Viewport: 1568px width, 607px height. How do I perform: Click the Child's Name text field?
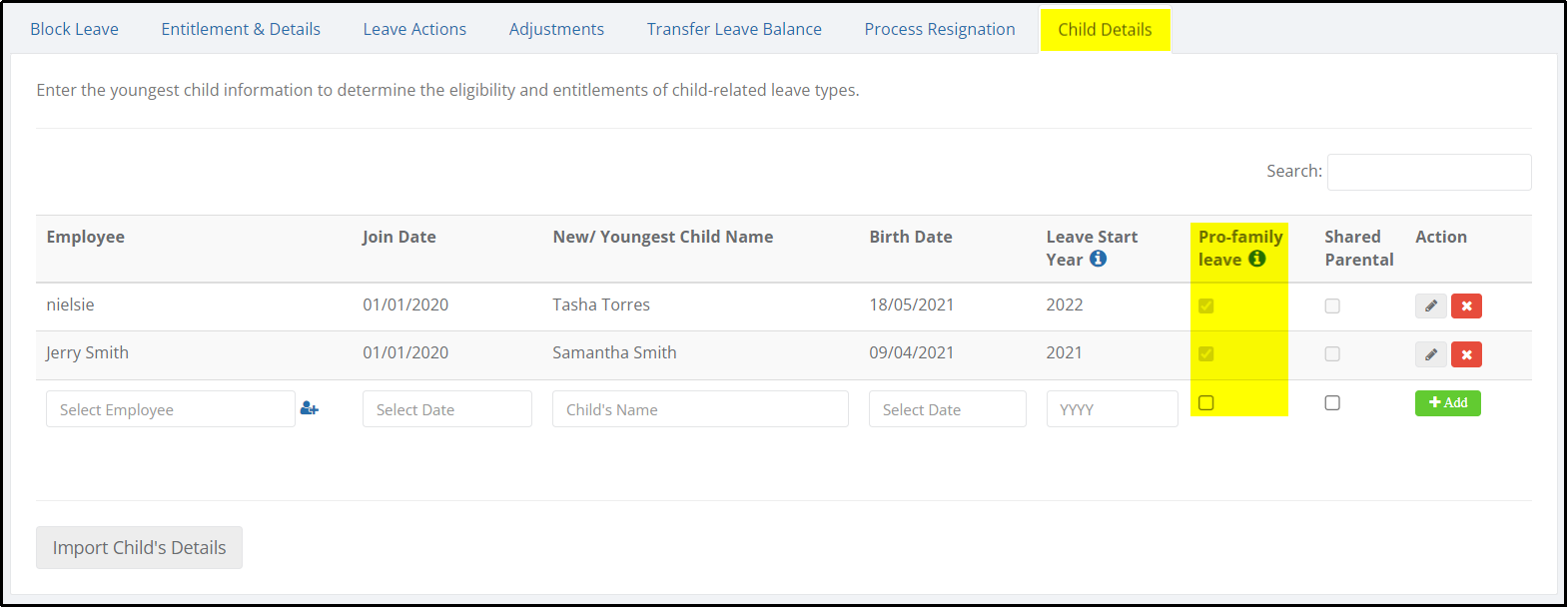[700, 409]
